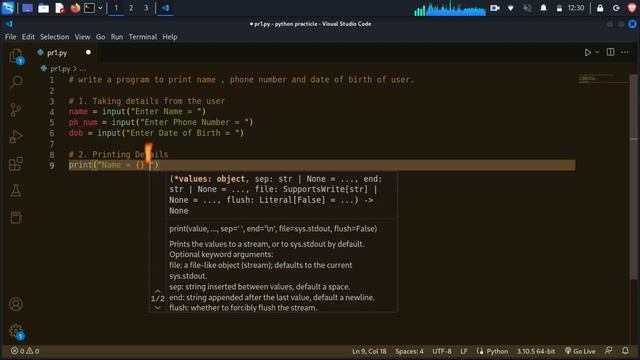640x360 pixels.
Task: Open the Run and Debug view
Action: pos(16,136)
